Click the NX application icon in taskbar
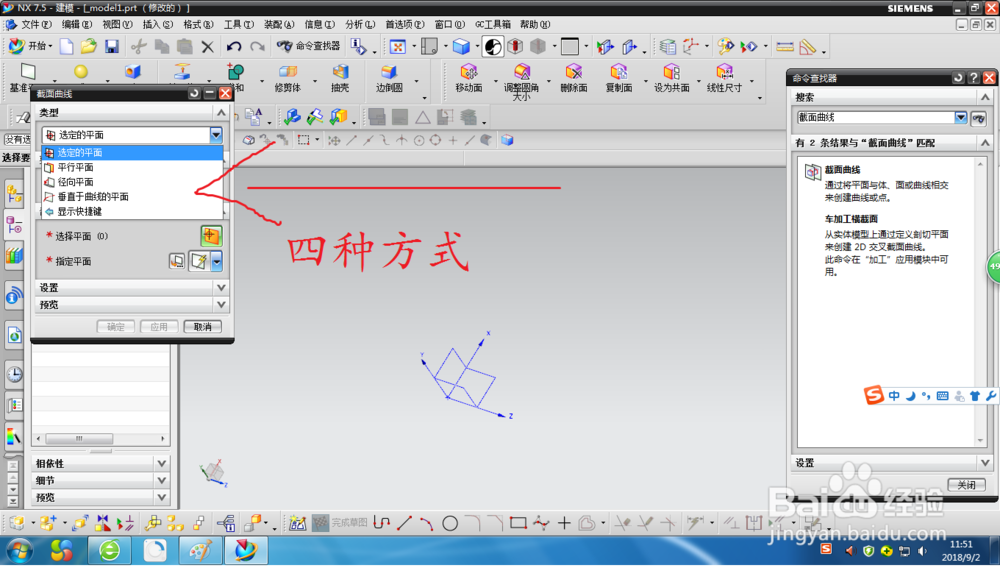The width and height of the screenshot is (1000, 568). [x=246, y=550]
